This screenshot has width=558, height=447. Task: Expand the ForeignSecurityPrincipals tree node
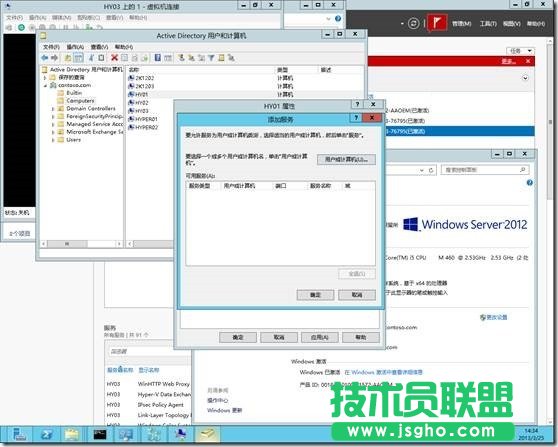pyautogui.click(x=53, y=116)
